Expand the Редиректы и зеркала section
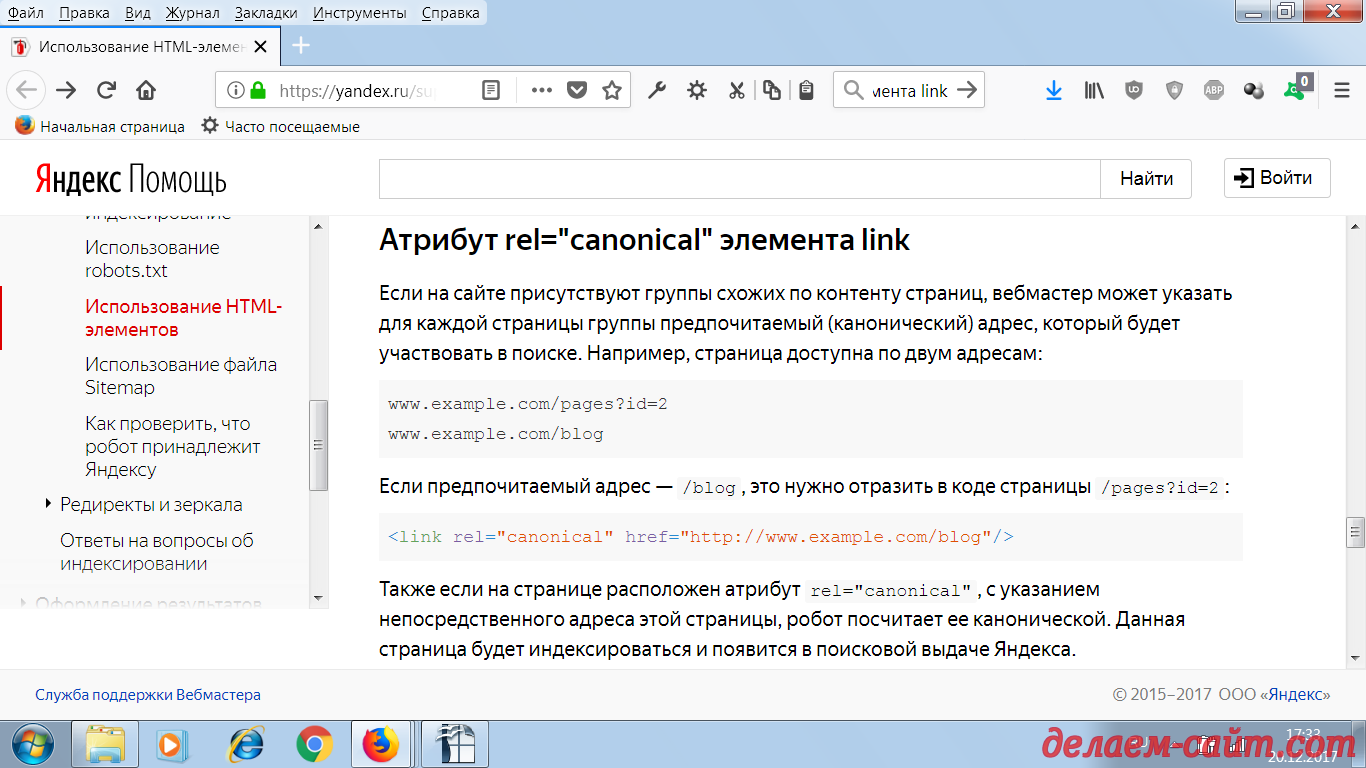 (48, 504)
